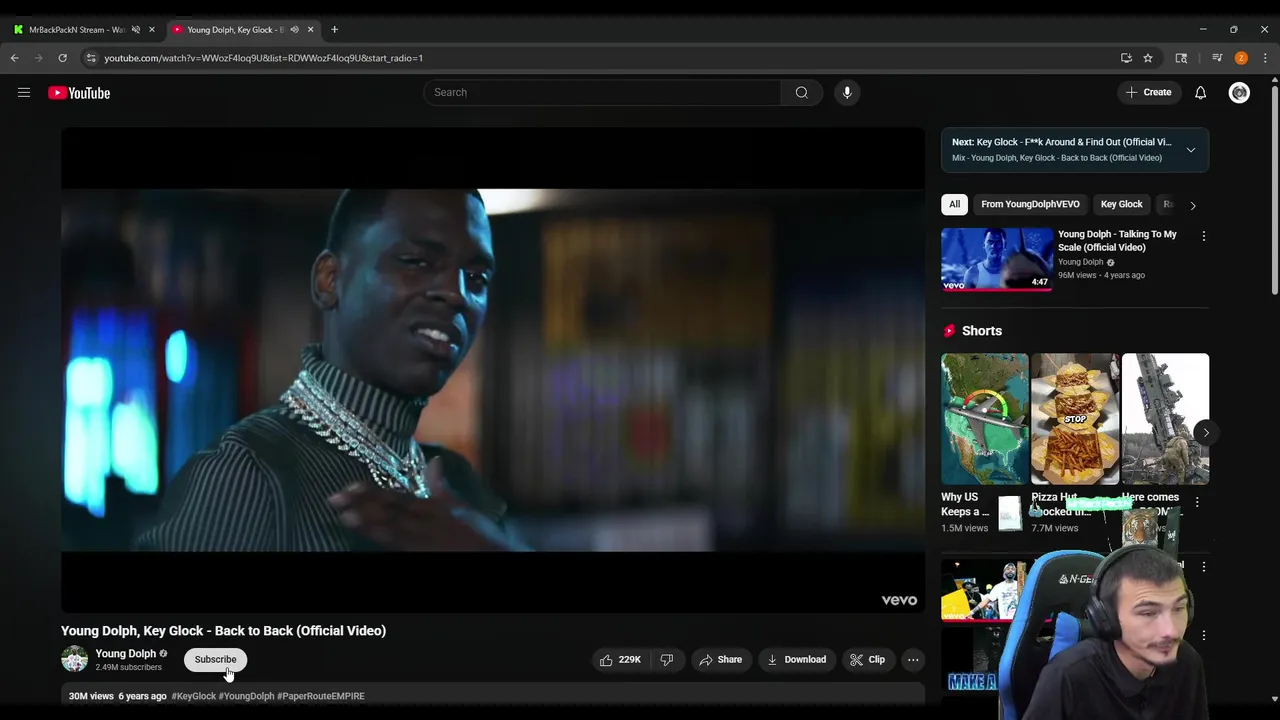Image resolution: width=1280 pixels, height=720 pixels.
Task: Select the All filter chip
Action: click(954, 204)
